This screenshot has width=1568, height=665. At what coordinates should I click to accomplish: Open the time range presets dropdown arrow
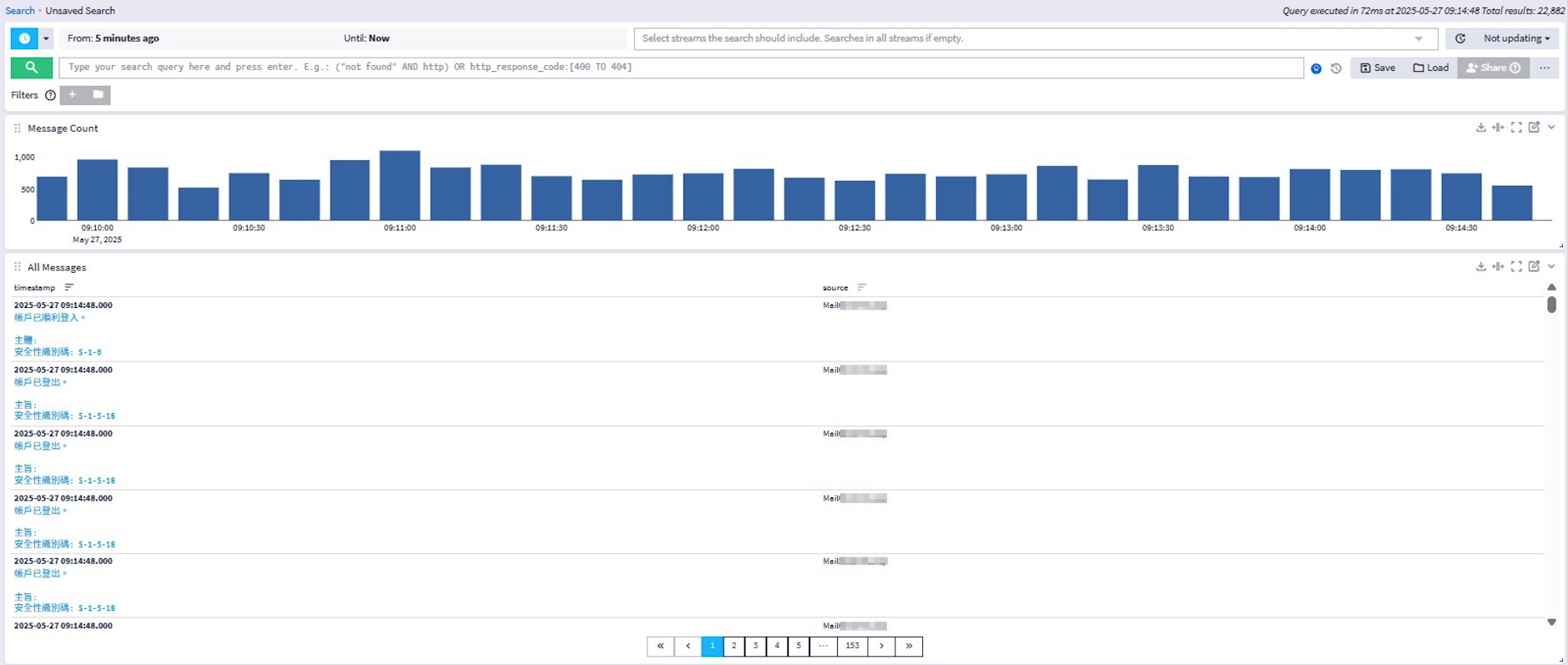point(46,38)
